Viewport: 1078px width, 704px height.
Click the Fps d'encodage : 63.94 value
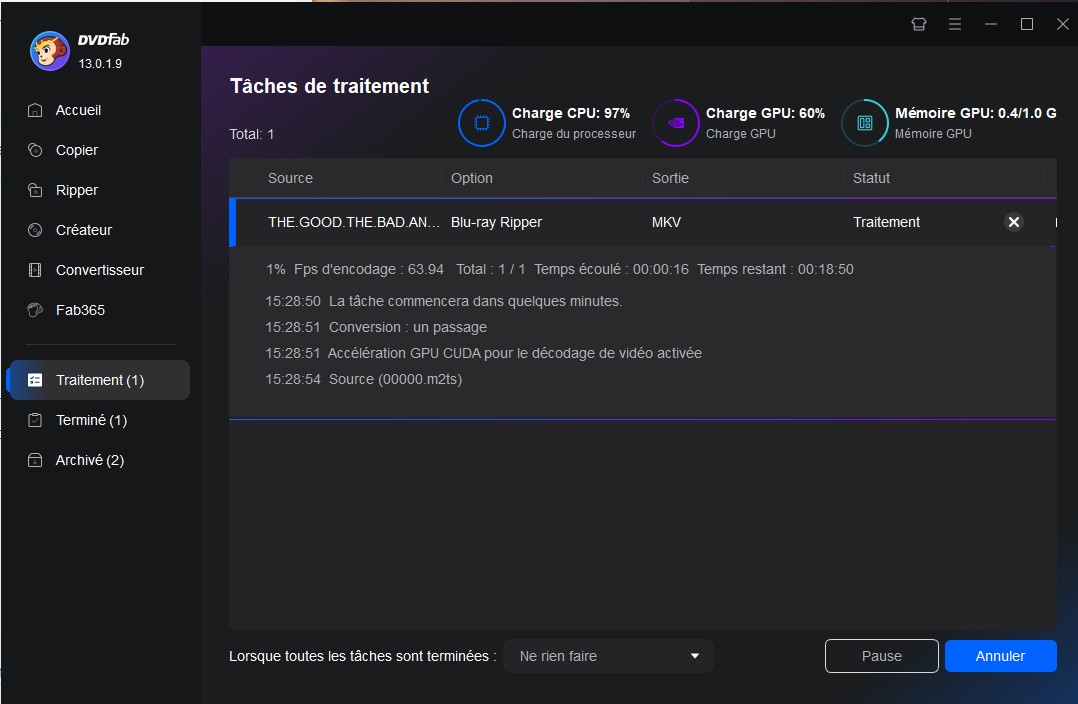pyautogui.click(x=368, y=270)
